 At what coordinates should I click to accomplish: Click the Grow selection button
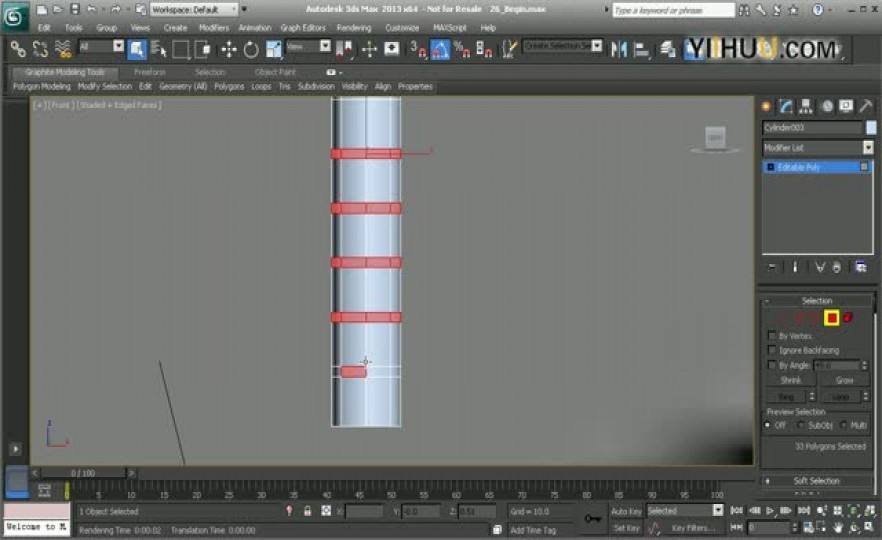pos(844,380)
